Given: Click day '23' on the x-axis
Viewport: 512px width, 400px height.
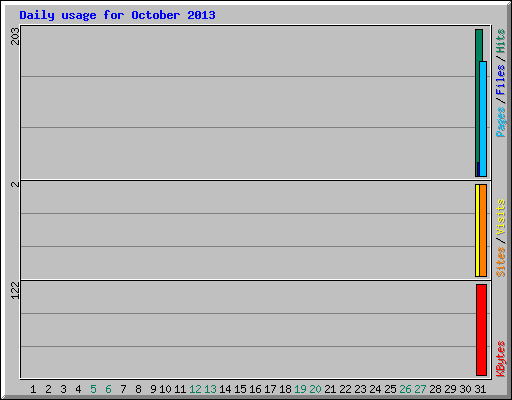Looking at the screenshot, I should tap(360, 389).
